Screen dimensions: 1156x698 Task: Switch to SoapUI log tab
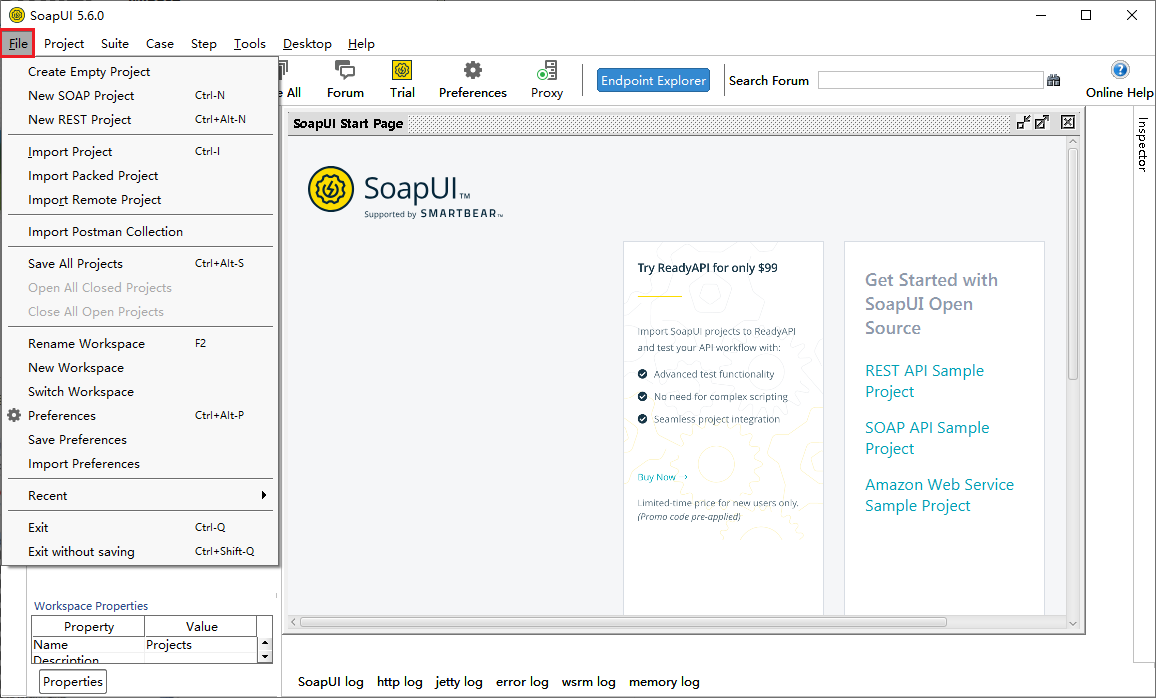330,682
